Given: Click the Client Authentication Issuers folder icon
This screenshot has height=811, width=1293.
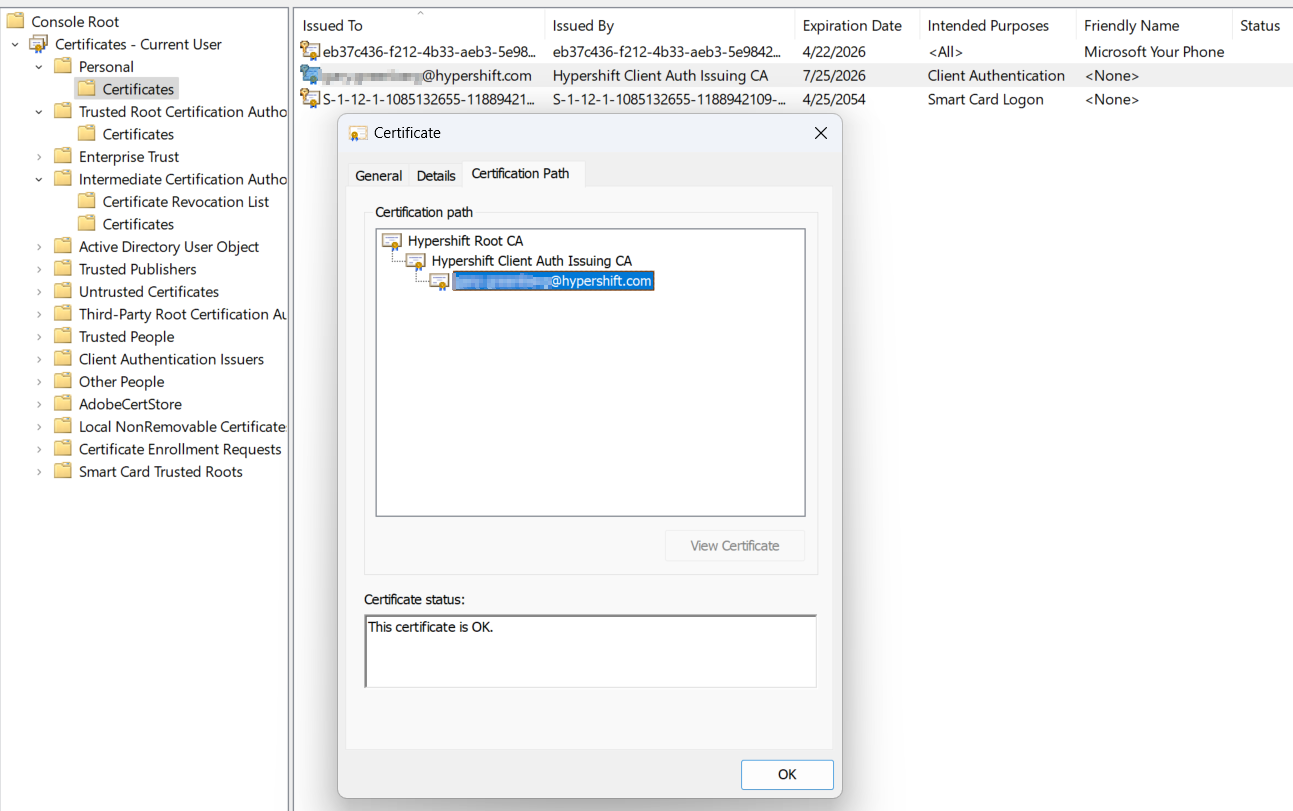Looking at the screenshot, I should (x=63, y=359).
